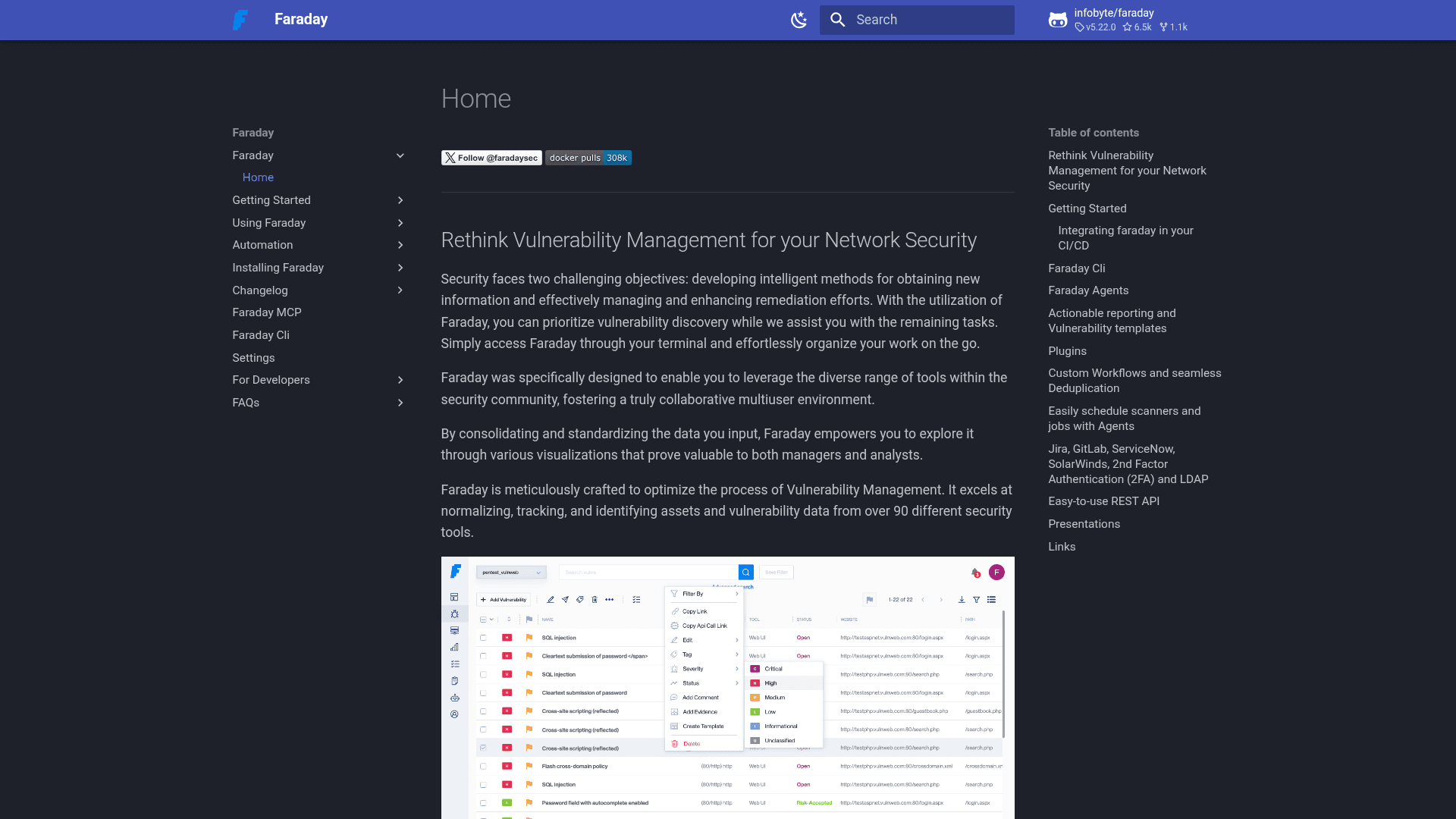Image resolution: width=1456 pixels, height=819 pixels.
Task: Jump to Integrating faraday in your CI/CD
Action: coord(1125,238)
